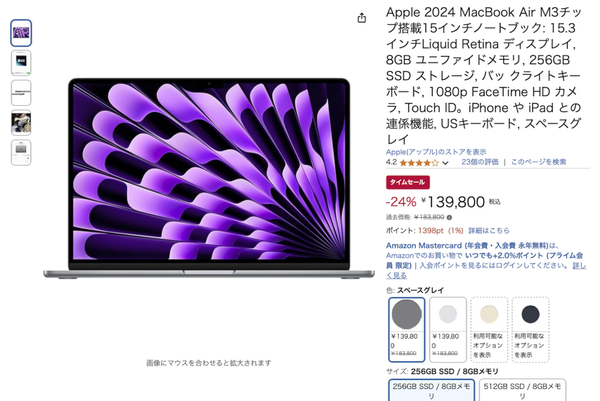Choose the Starlight color swatch

click(489, 329)
